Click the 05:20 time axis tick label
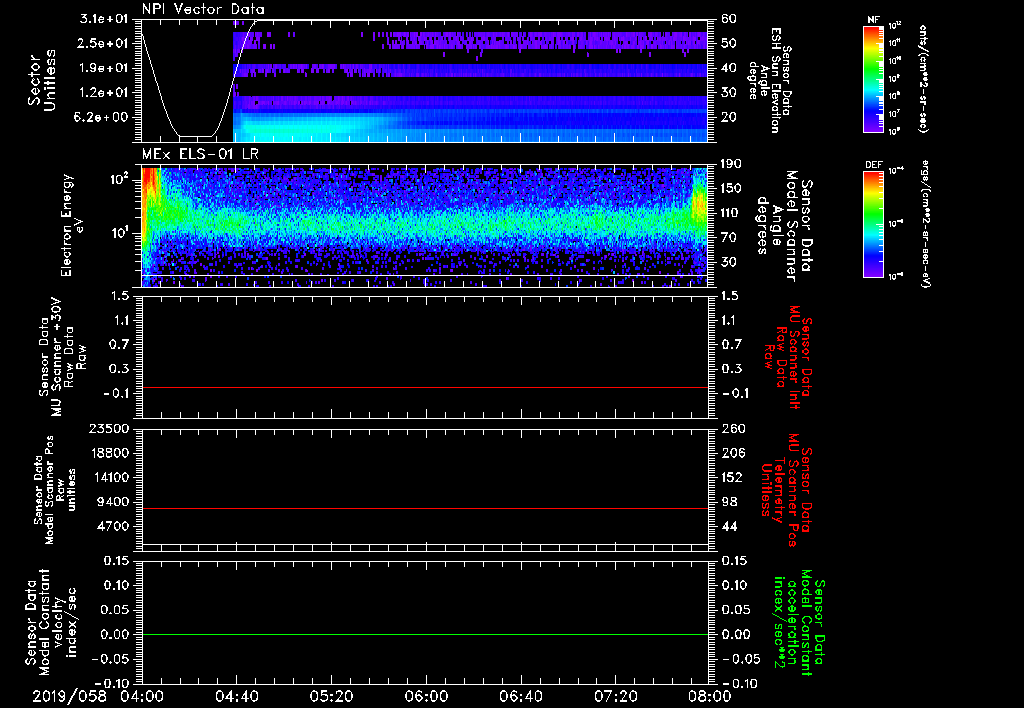Image resolution: width=1024 pixels, height=708 pixels. [331, 695]
